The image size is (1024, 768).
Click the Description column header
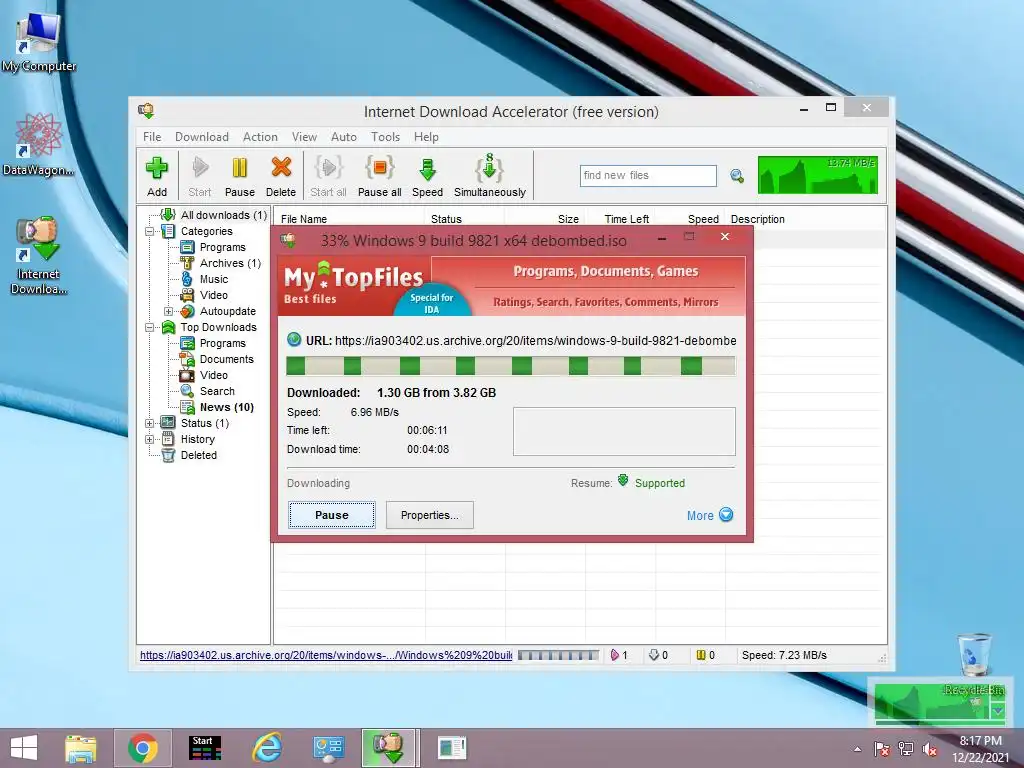[758, 219]
